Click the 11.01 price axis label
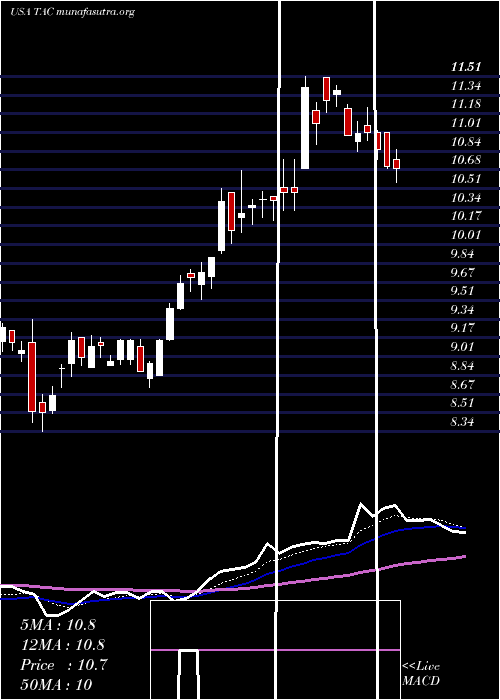The width and height of the screenshot is (500, 700). pos(466,123)
